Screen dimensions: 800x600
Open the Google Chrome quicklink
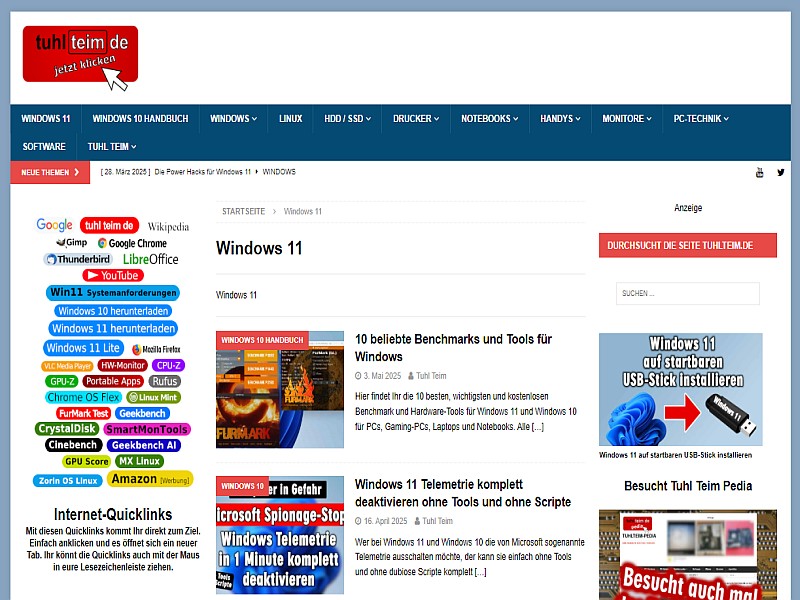point(133,243)
